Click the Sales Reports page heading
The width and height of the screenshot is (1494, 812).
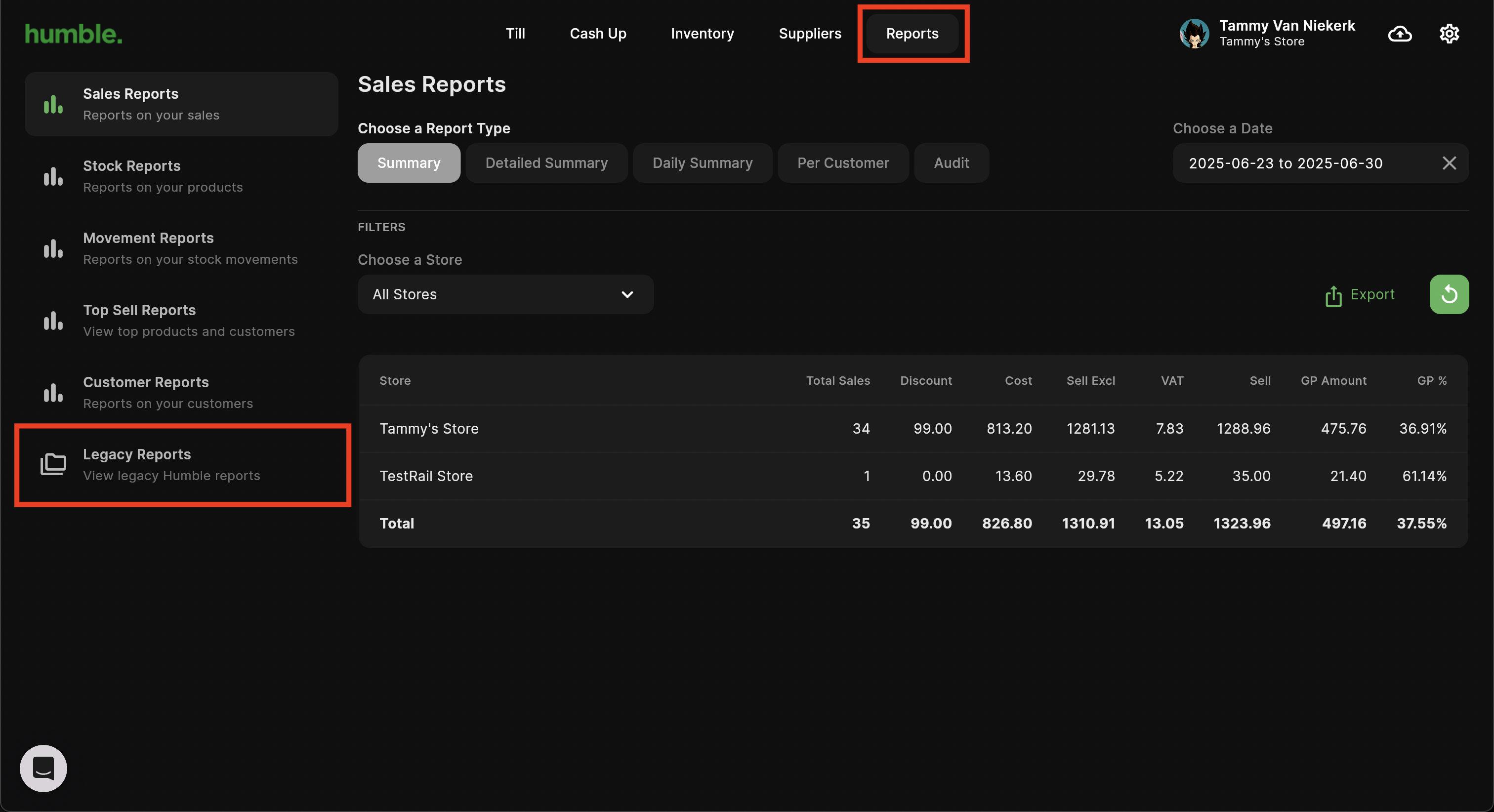click(x=431, y=84)
